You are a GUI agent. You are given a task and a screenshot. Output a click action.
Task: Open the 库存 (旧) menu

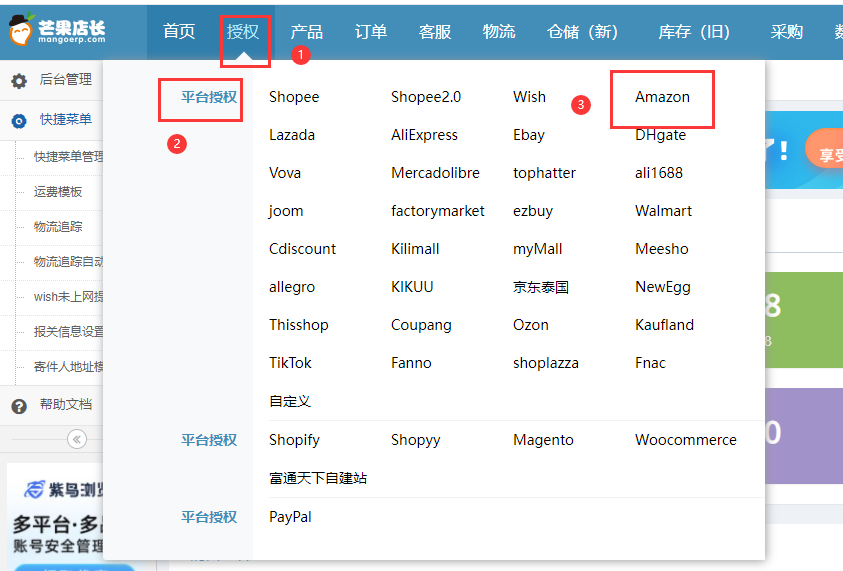[x=694, y=32]
